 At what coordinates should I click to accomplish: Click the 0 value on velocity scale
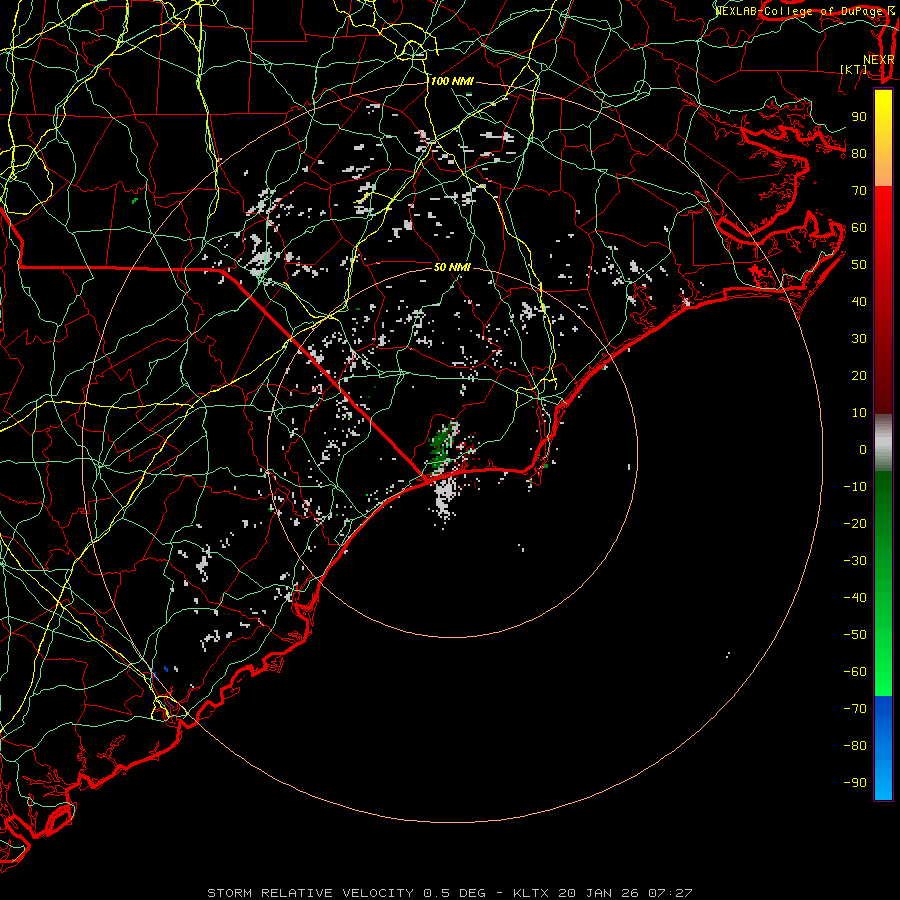863,450
